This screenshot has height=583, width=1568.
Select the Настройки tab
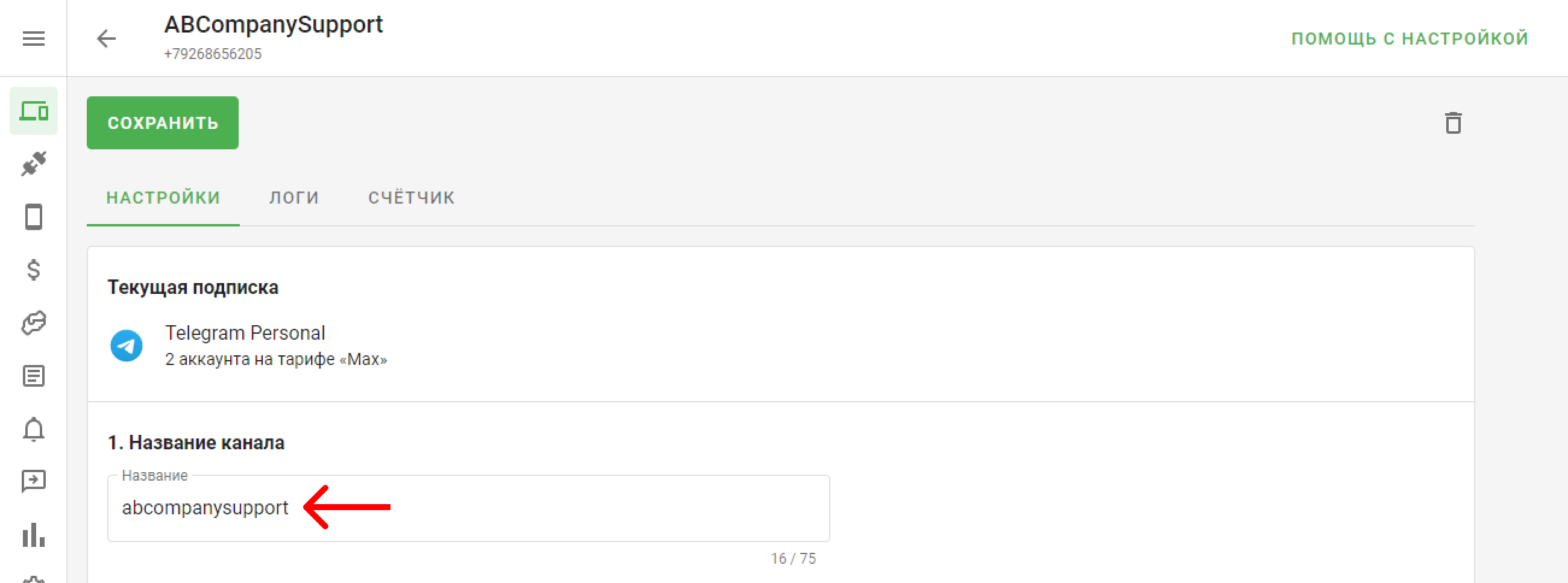click(x=163, y=198)
